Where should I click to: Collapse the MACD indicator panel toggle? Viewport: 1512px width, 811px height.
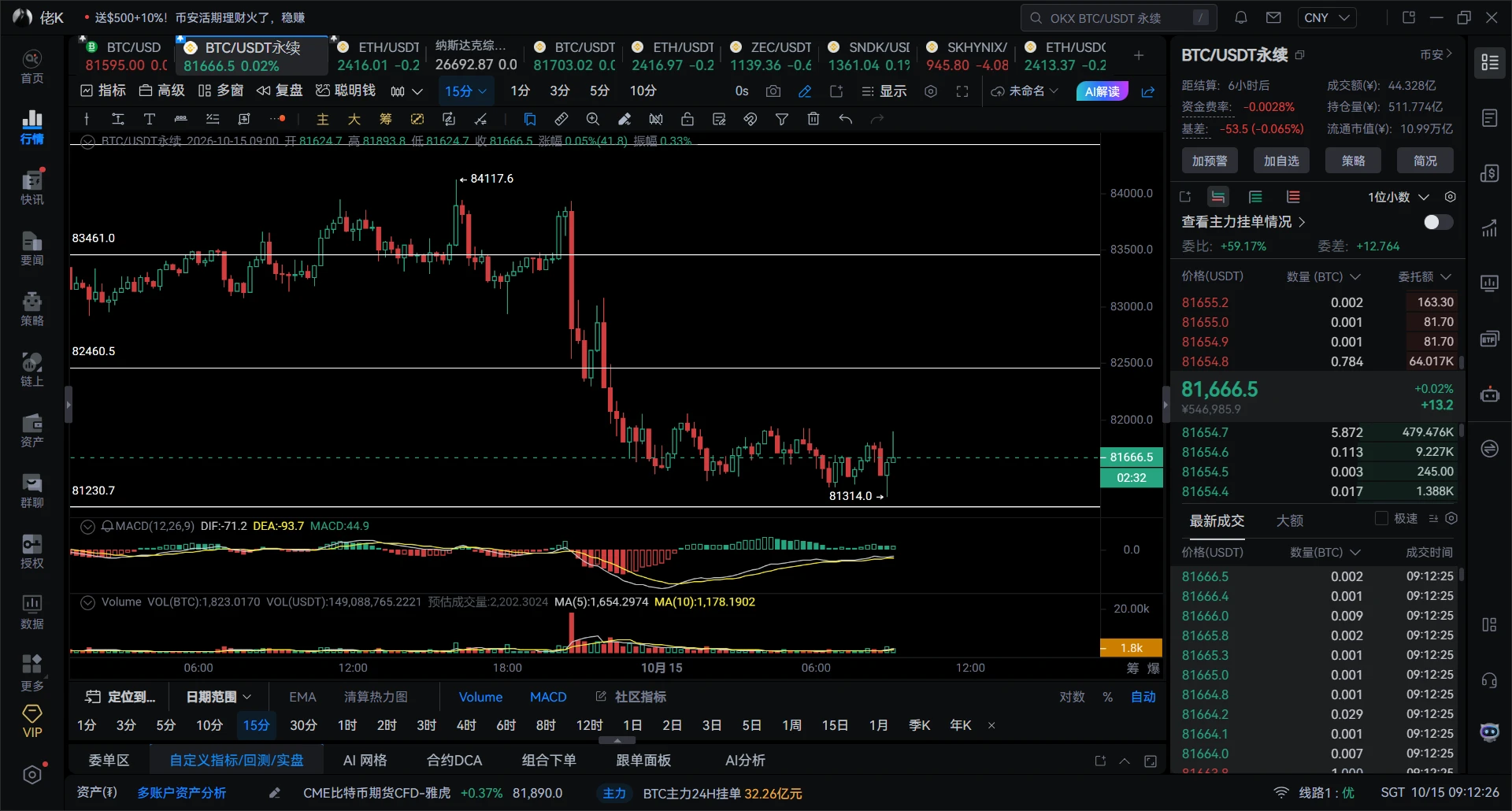tap(87, 526)
